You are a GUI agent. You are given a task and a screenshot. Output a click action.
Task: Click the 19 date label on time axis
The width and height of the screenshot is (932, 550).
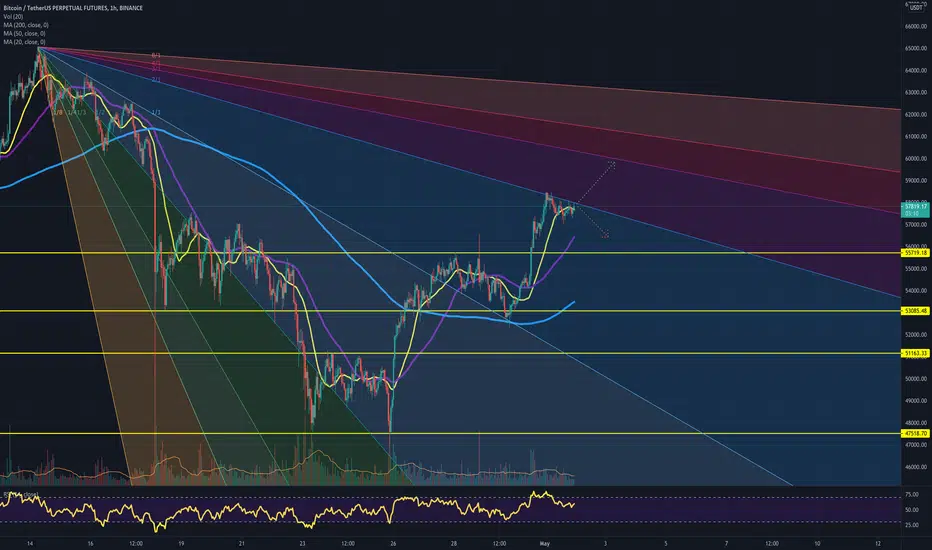181,543
